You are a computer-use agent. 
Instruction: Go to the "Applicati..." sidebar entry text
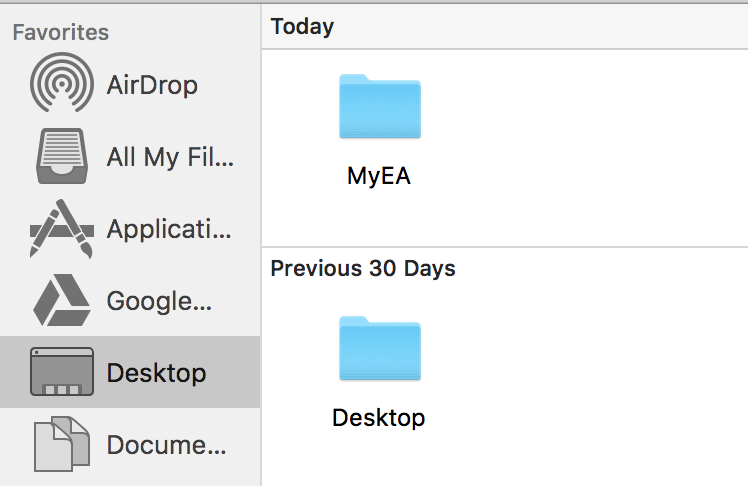point(169,229)
